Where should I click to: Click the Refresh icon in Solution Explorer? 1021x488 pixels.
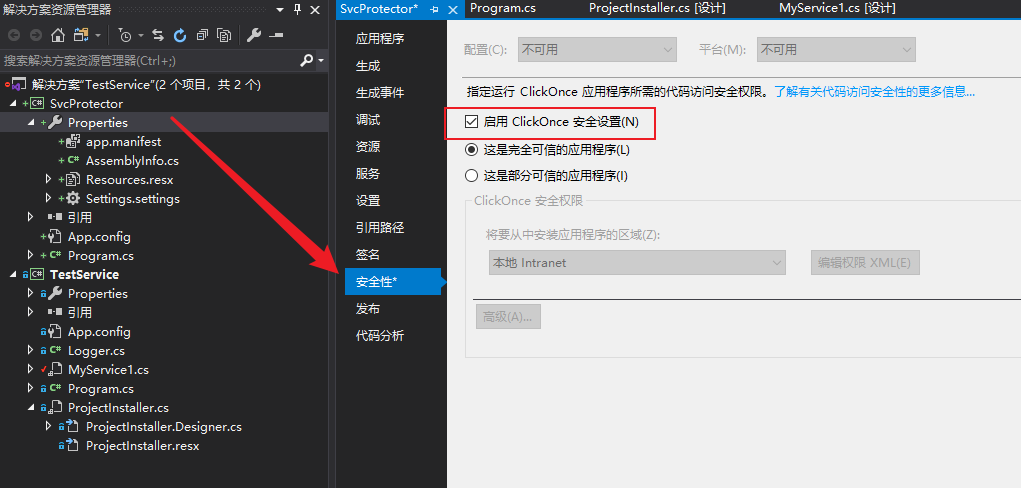tap(180, 35)
